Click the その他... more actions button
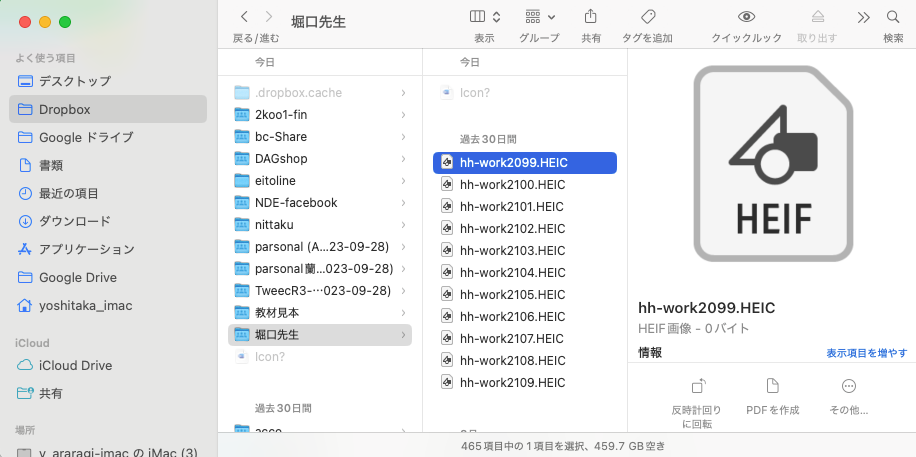 [x=849, y=396]
